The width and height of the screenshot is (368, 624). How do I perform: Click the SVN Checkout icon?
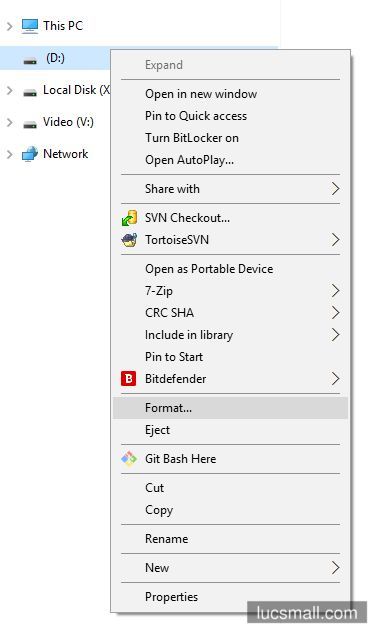(129, 218)
